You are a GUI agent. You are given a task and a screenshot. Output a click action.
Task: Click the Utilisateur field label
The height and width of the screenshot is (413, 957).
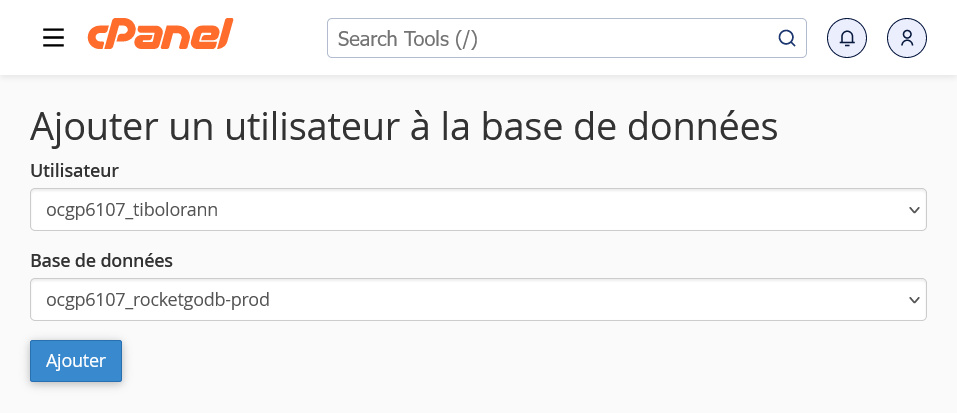[75, 171]
